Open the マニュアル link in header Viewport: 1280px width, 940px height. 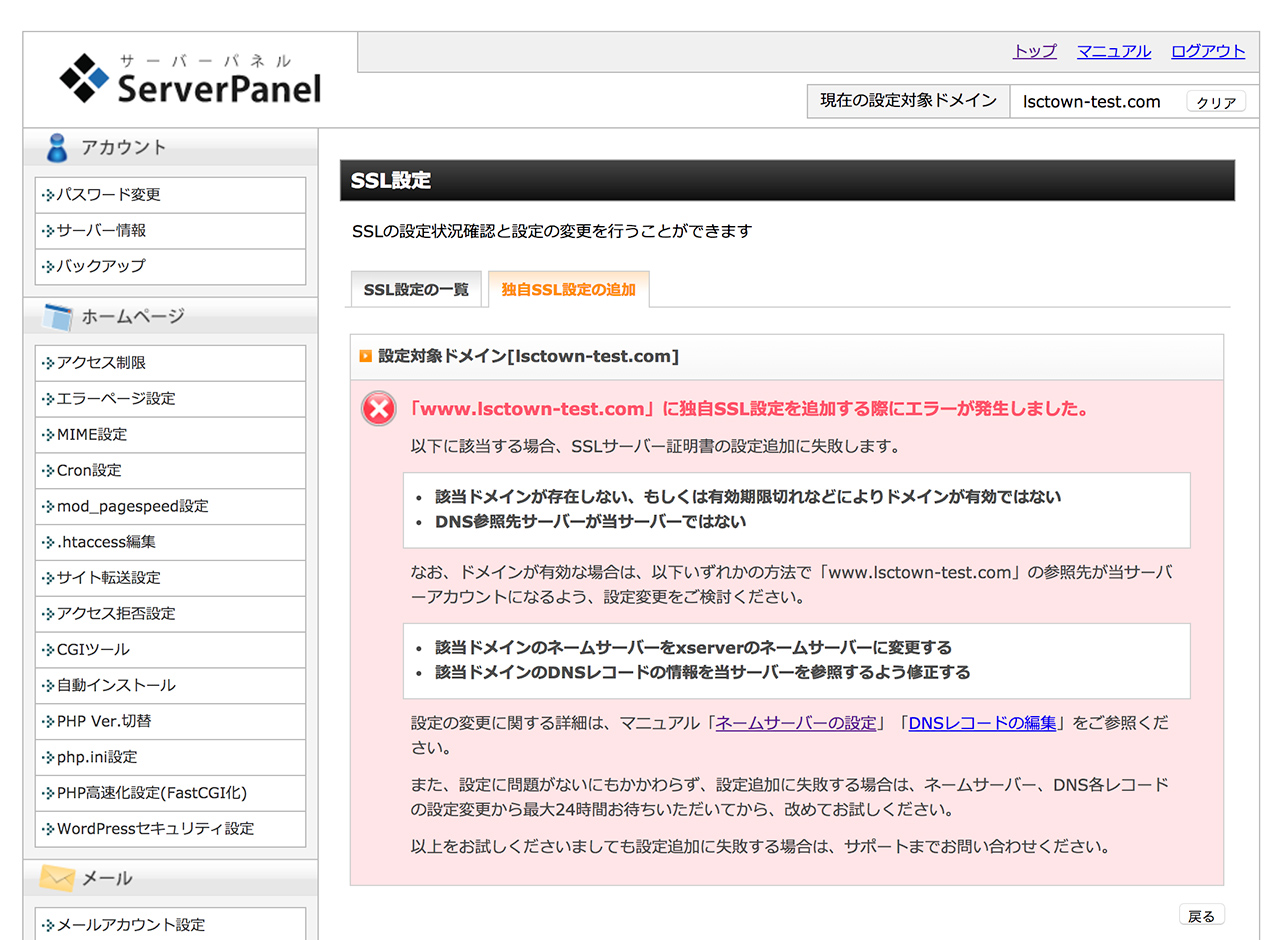point(1113,51)
